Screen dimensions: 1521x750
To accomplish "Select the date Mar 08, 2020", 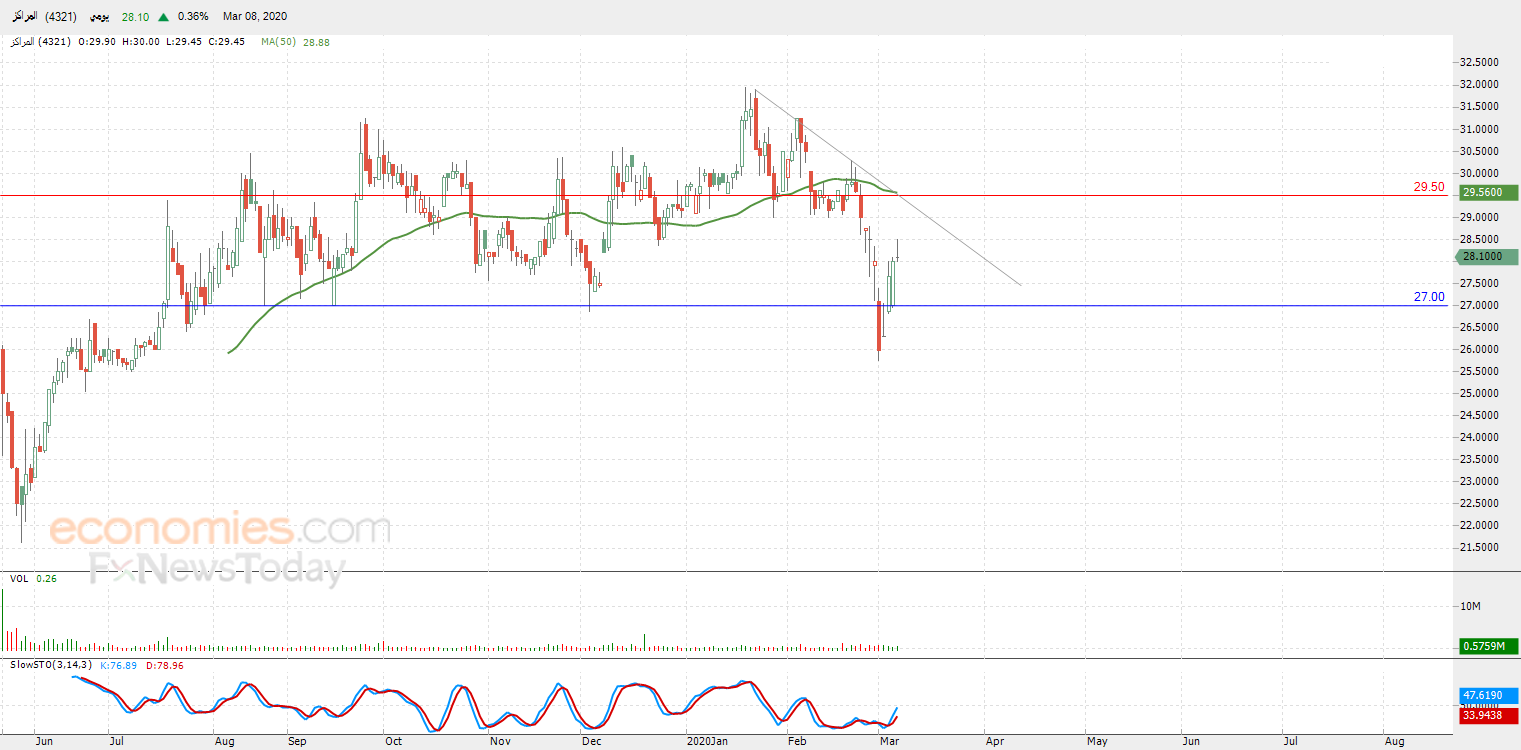I will (255, 17).
